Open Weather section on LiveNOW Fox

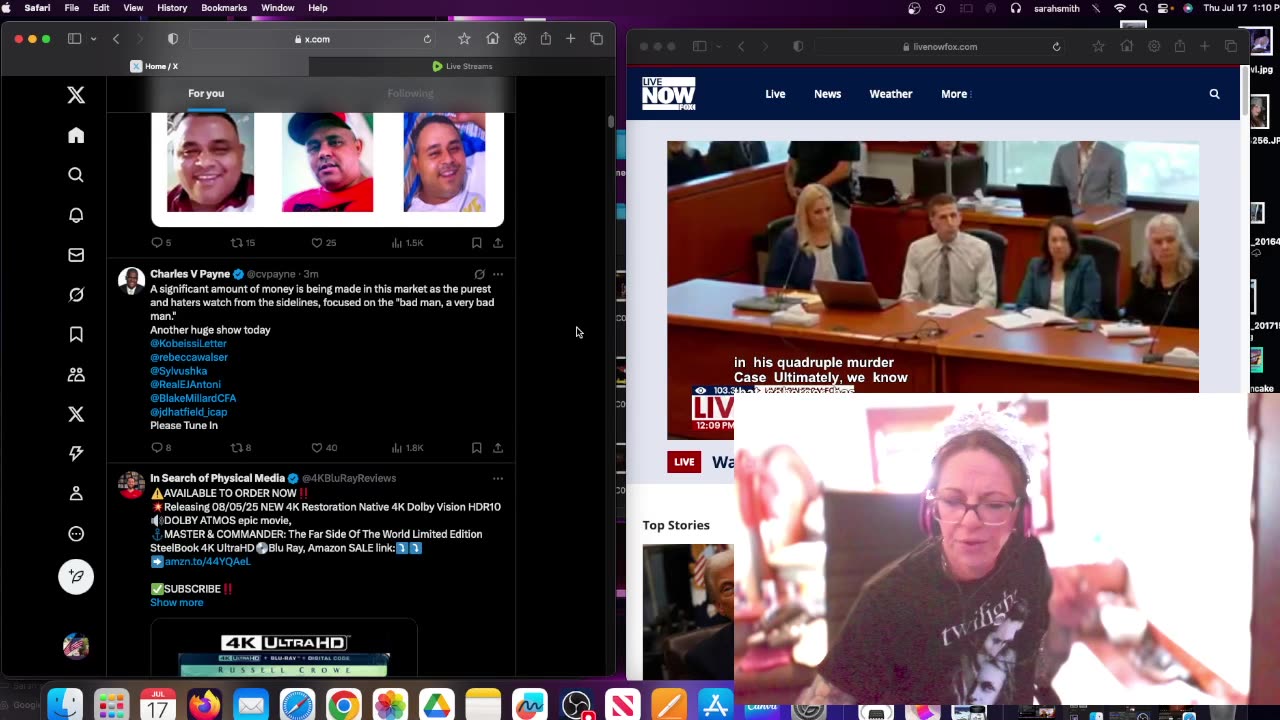[890, 94]
